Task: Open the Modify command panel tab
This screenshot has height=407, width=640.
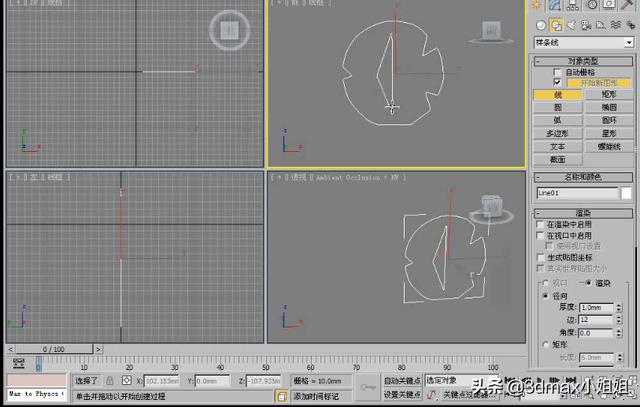Action: (x=555, y=4)
